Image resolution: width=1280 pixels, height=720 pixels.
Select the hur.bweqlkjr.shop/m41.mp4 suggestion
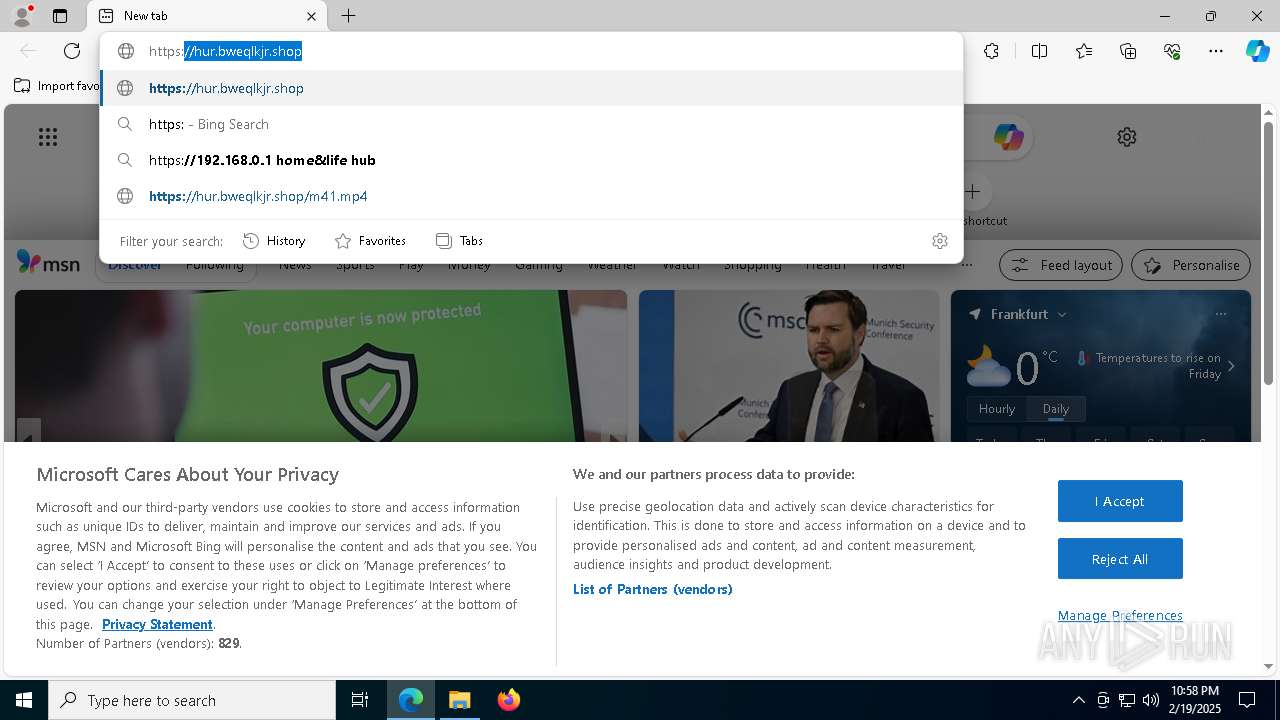tap(531, 196)
